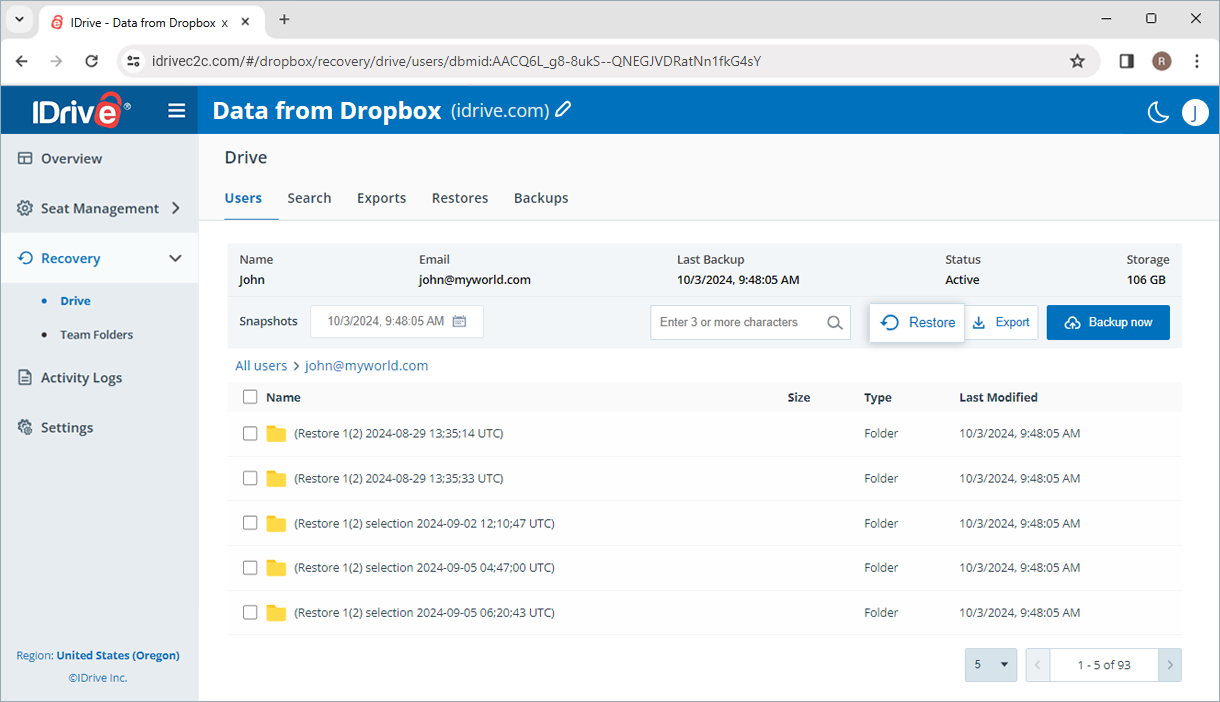This screenshot has width=1220, height=702.
Task: Click the Restore button
Action: tap(917, 322)
